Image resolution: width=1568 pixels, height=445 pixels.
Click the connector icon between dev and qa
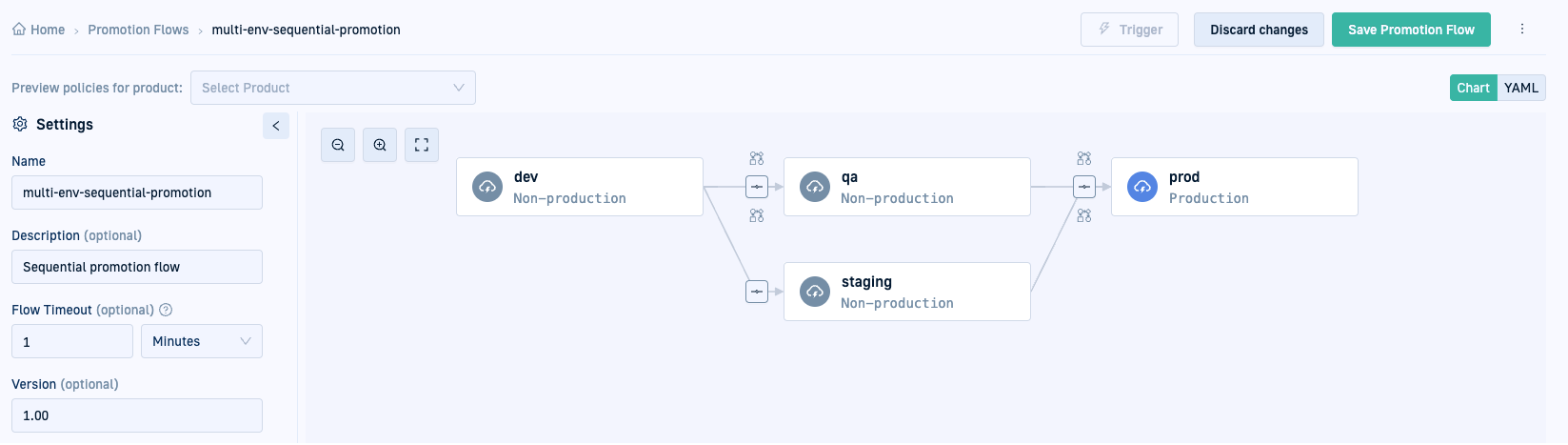(757, 187)
